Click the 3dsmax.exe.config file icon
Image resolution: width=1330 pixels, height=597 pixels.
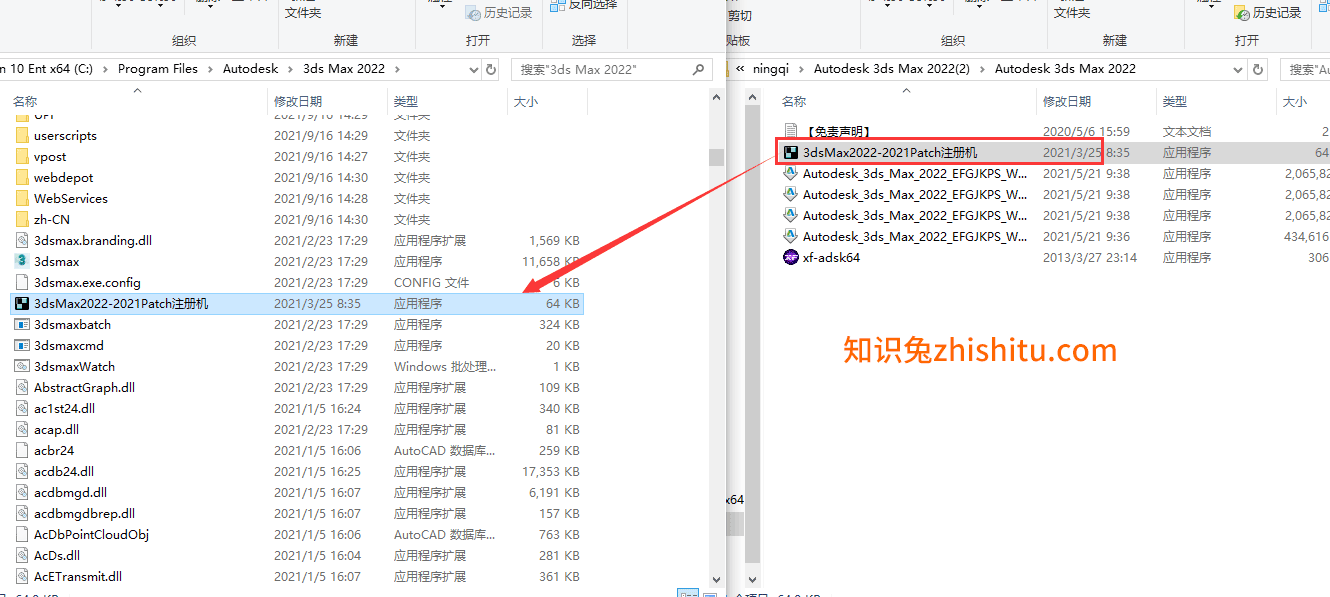pos(22,283)
